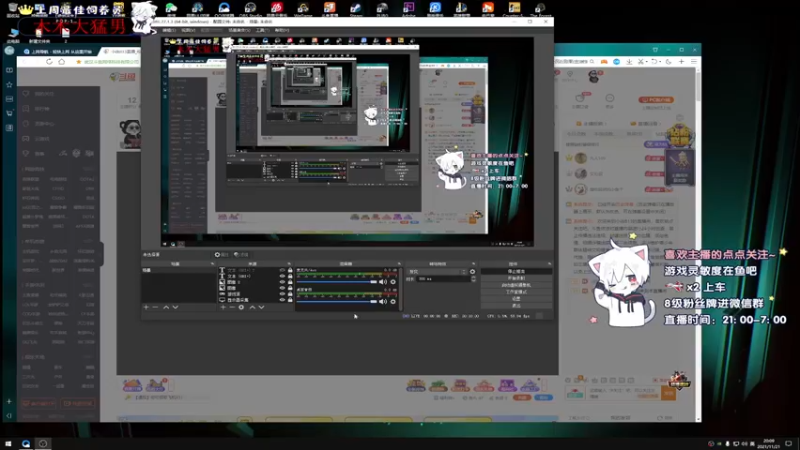Adjust the second mixer channel volume slider
Screen dimensions: 800x450
(x=337, y=302)
